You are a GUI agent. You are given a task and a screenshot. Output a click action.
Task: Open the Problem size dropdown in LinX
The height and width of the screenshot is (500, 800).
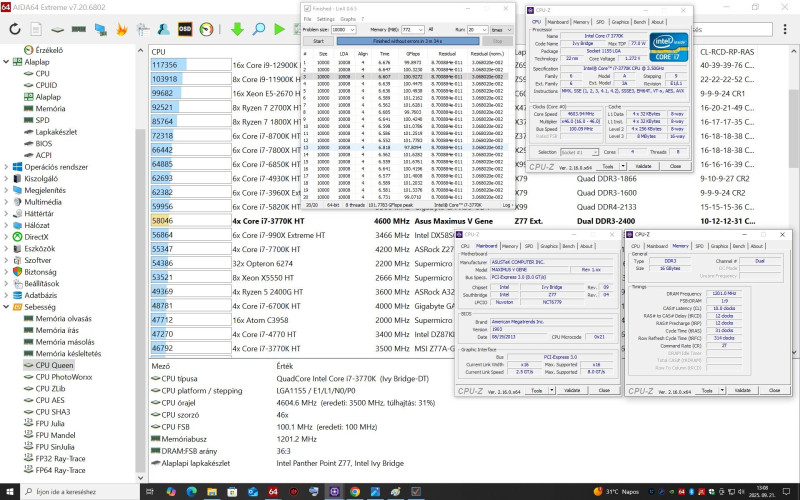(352, 30)
